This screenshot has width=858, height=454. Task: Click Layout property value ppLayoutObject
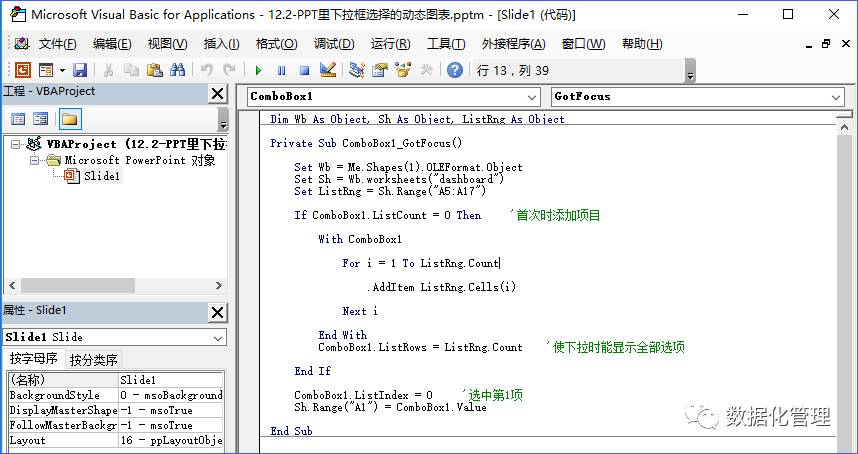(171, 440)
